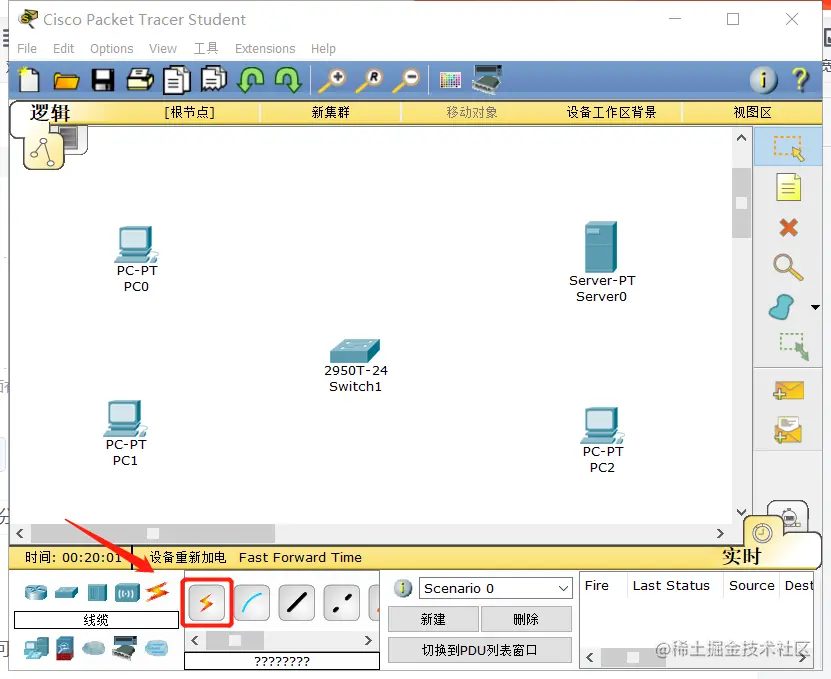This screenshot has height=679, width=831.
Task: Click the Zoom In magnifier icon
Action: coord(332,81)
